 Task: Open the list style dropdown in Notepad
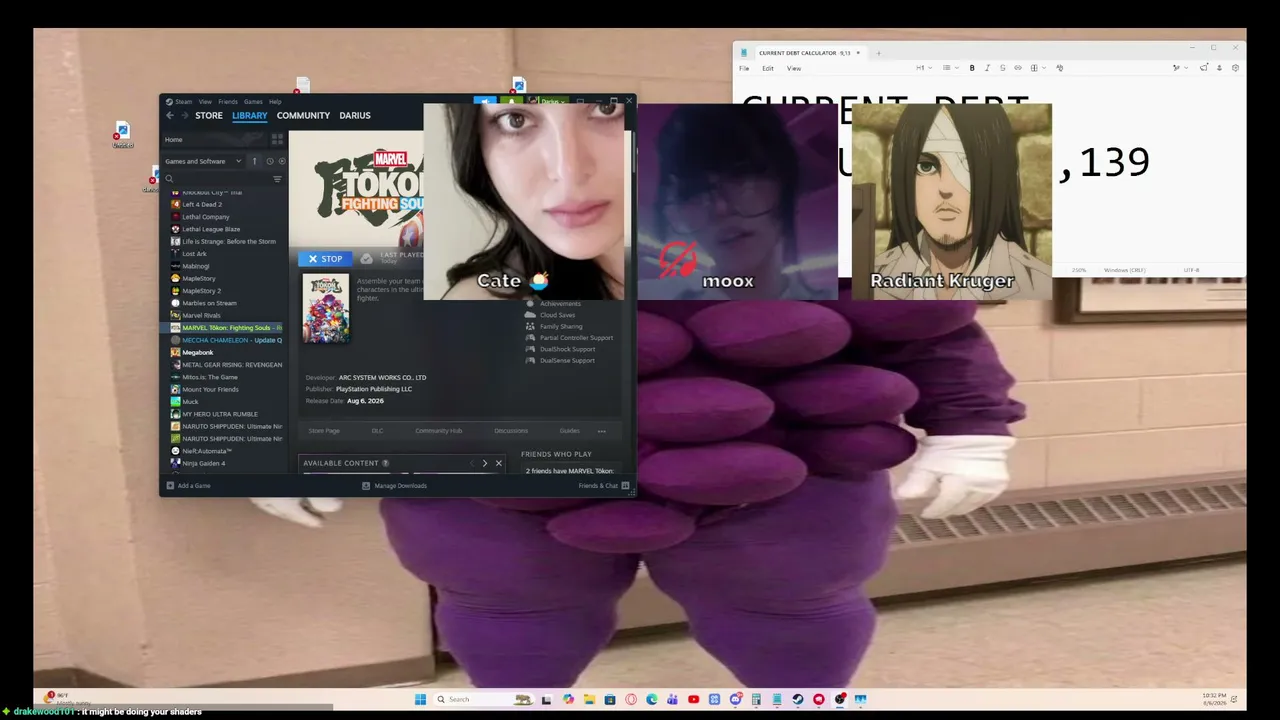(x=949, y=68)
